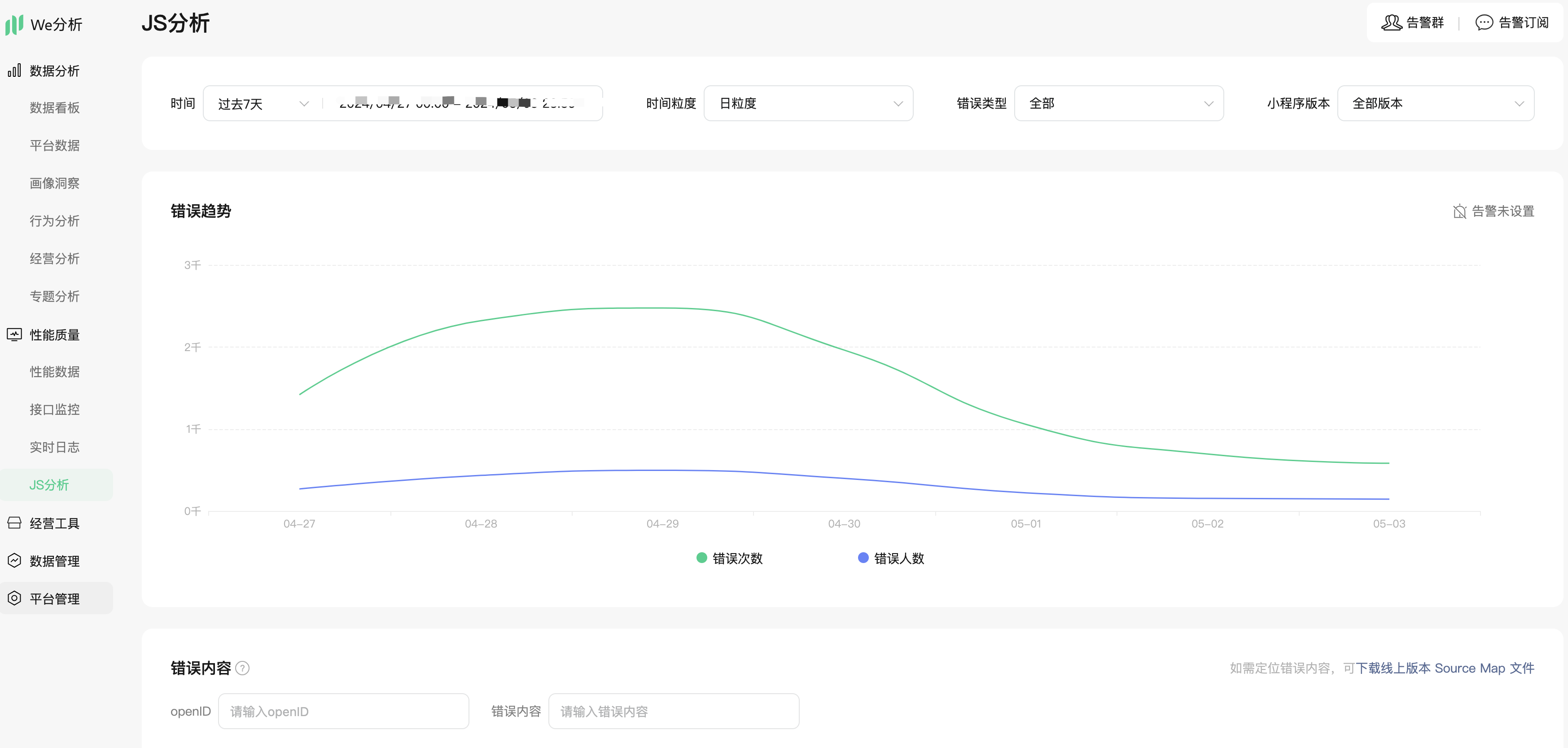Viewport: 1568px width, 748px height.
Task: Open the 错误类型 全部 dropdown
Action: click(1118, 104)
